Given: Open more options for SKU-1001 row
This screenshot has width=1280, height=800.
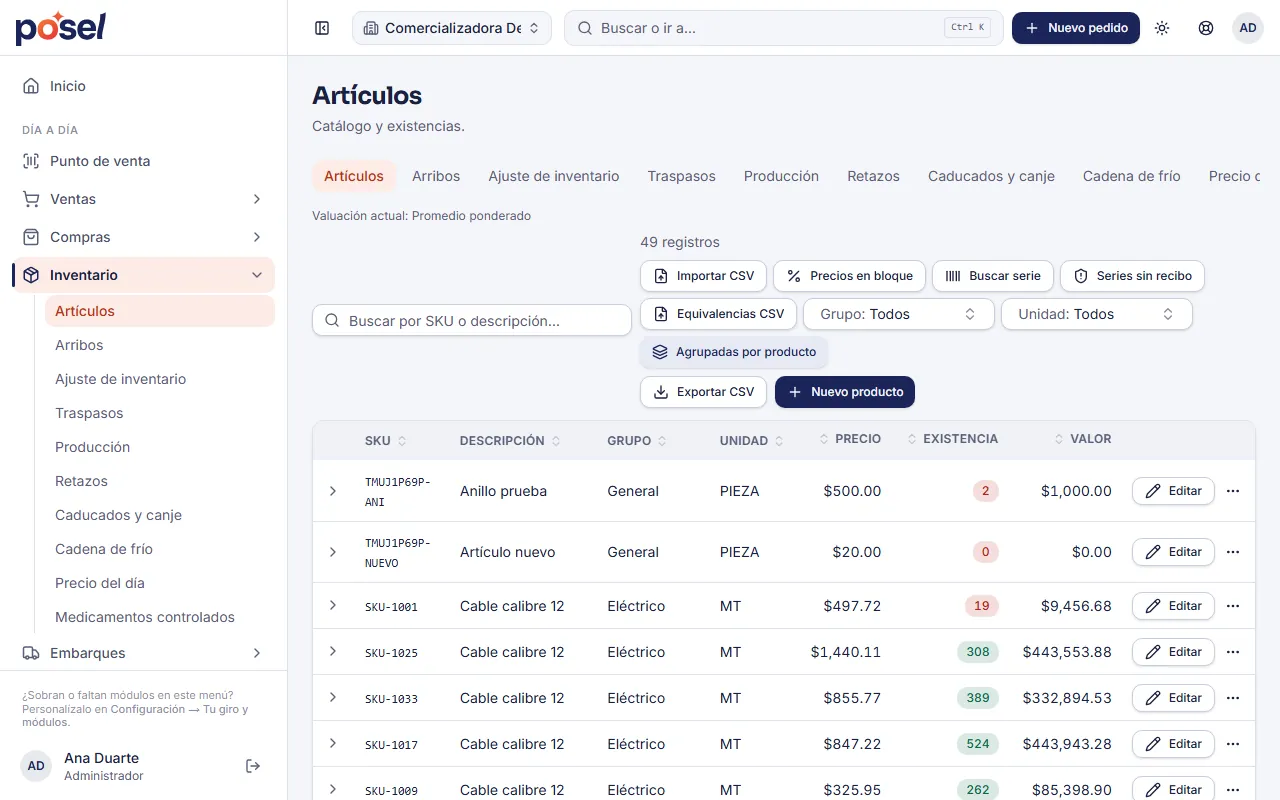Looking at the screenshot, I should 1233,606.
